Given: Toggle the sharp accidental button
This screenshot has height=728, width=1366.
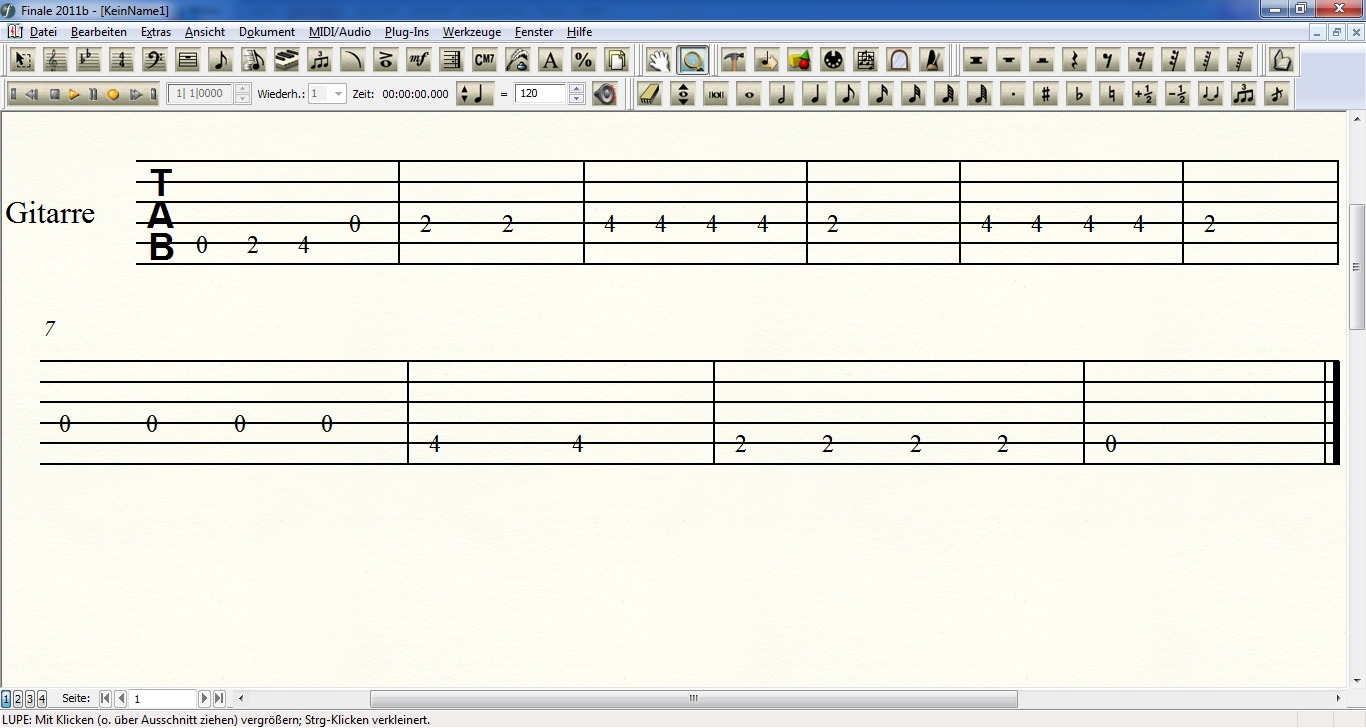Looking at the screenshot, I should 1045,95.
